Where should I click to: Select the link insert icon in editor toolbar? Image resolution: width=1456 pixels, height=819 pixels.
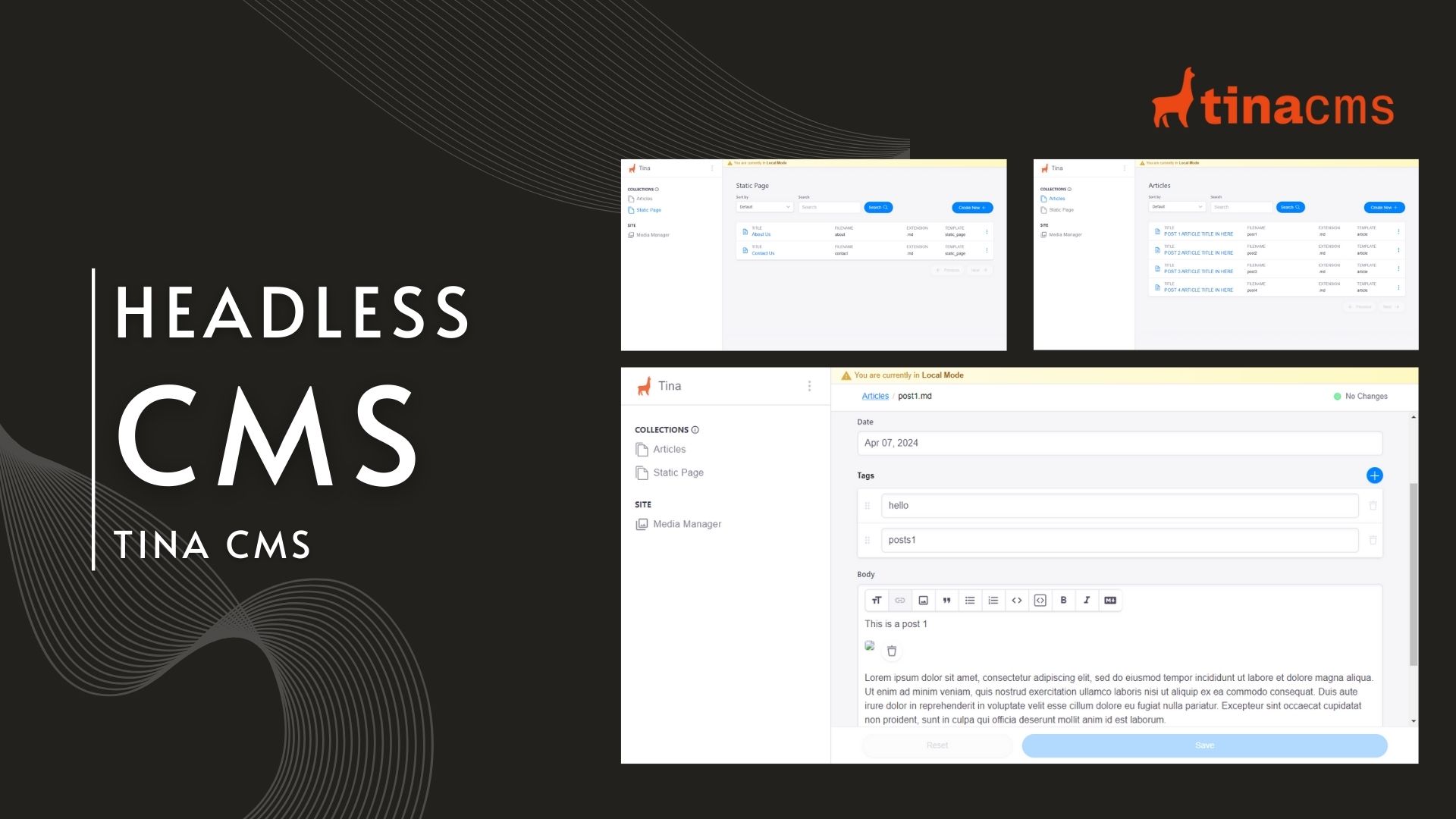pyautogui.click(x=899, y=600)
